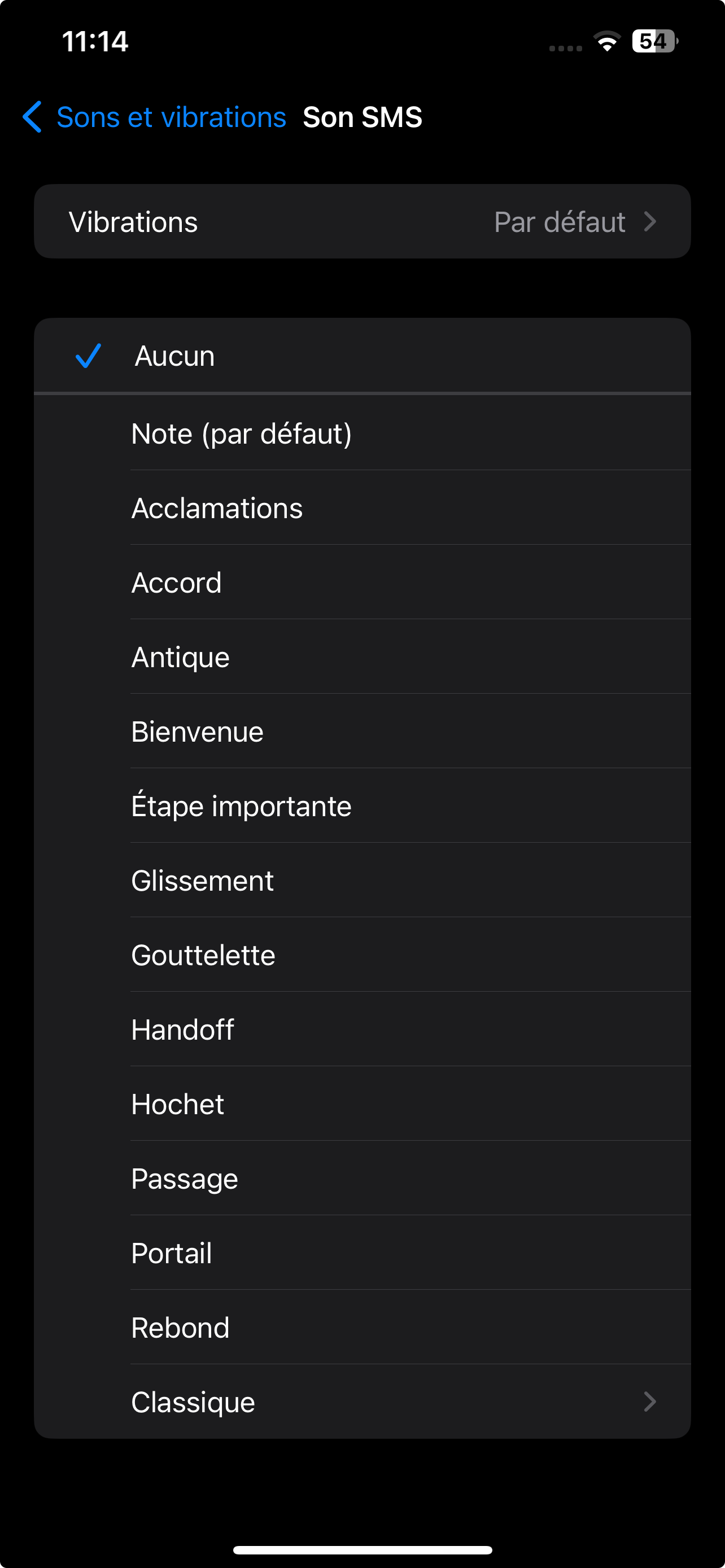The image size is (725, 1568).
Task: Open Vibrations settings via chevron arrow
Action: [649, 222]
